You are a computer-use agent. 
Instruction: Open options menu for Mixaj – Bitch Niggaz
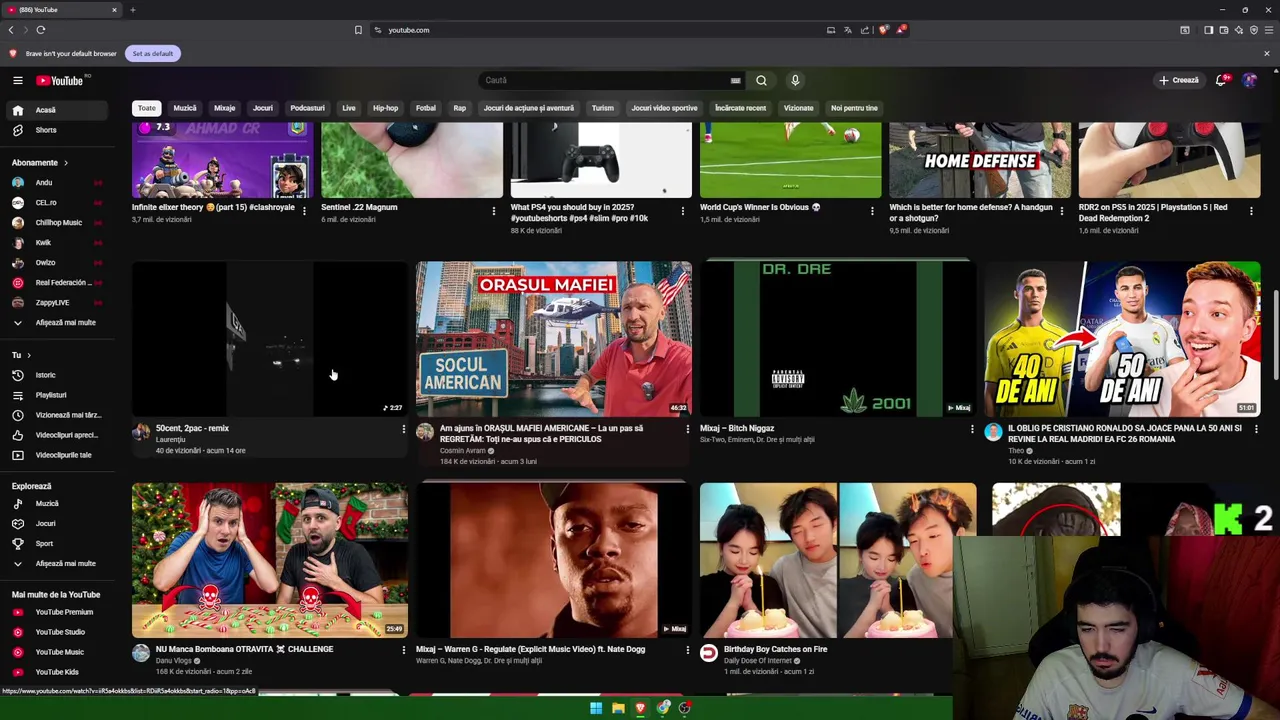pyautogui.click(x=972, y=430)
